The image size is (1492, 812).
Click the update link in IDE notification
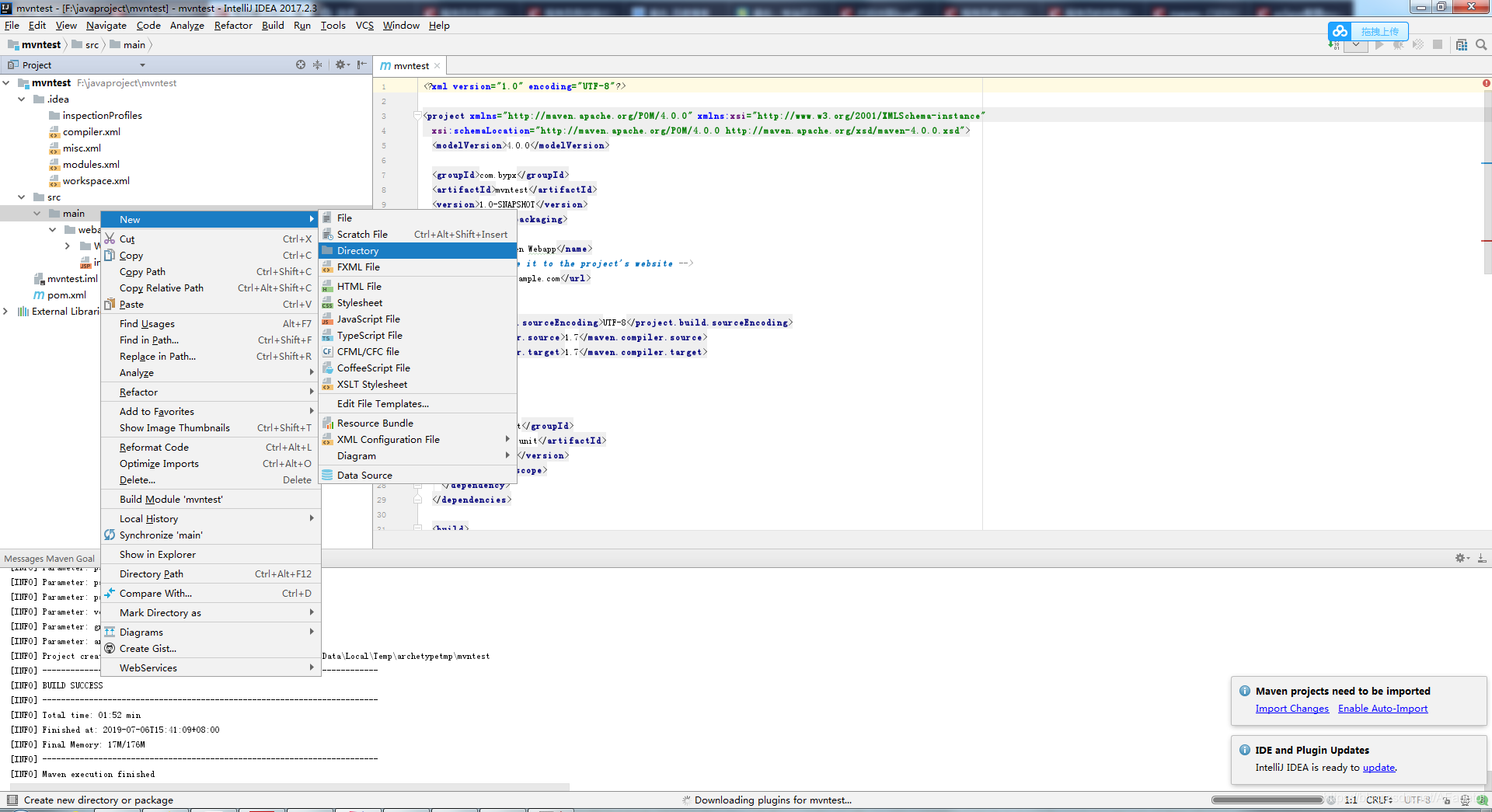(x=1379, y=768)
